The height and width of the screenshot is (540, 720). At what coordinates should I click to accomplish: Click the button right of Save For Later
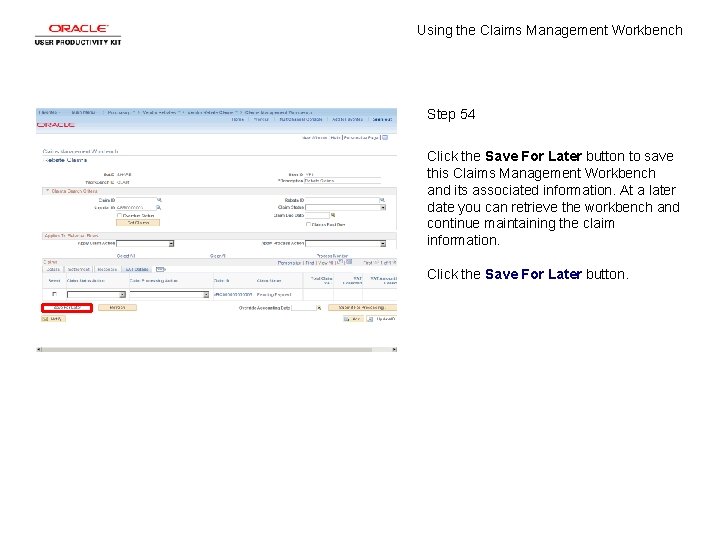[x=118, y=308]
